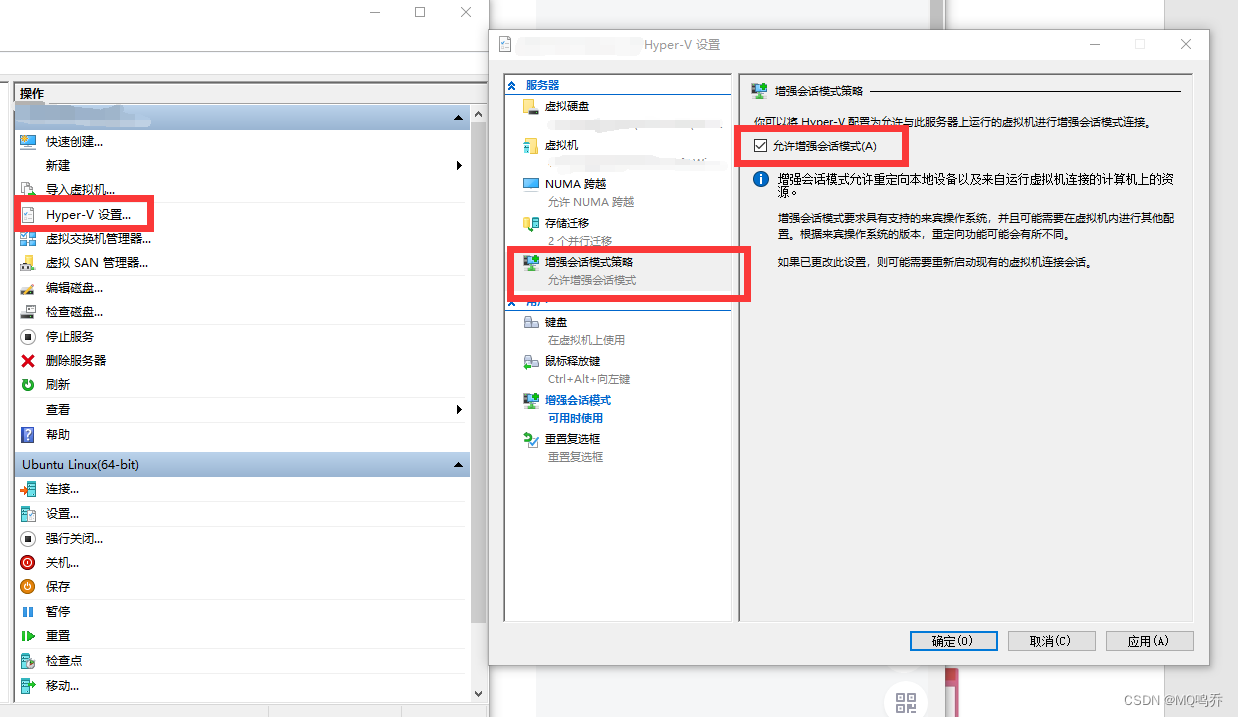The width and height of the screenshot is (1238, 717).
Task: Click the 快速创建 icon in actions pane
Action: click(28, 141)
